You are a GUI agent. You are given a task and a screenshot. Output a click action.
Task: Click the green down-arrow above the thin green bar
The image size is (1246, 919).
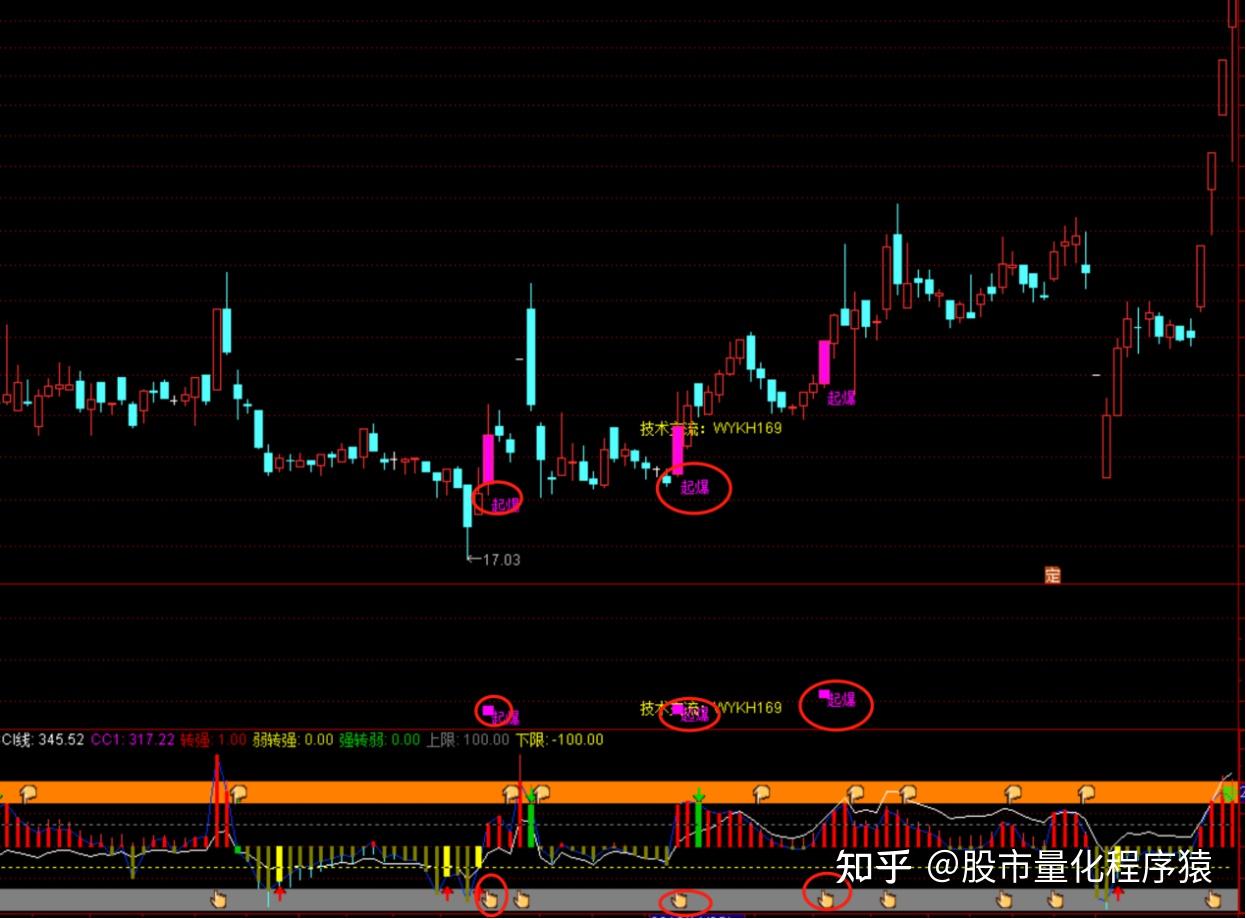[x=698, y=796]
